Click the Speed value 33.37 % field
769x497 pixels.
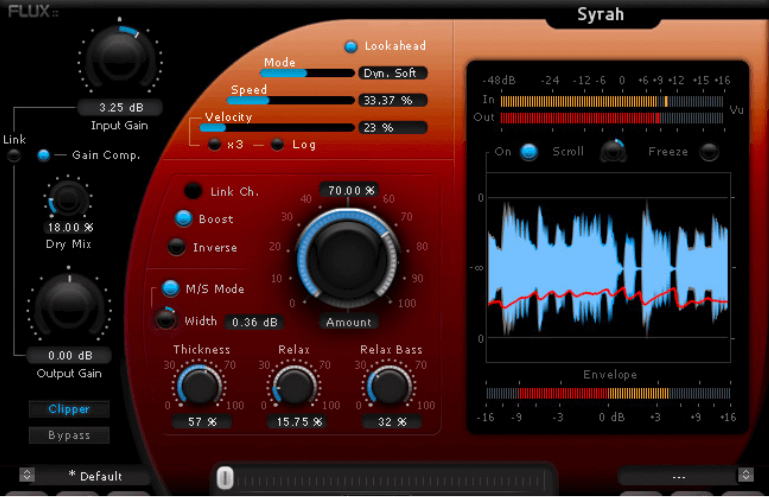(x=392, y=100)
